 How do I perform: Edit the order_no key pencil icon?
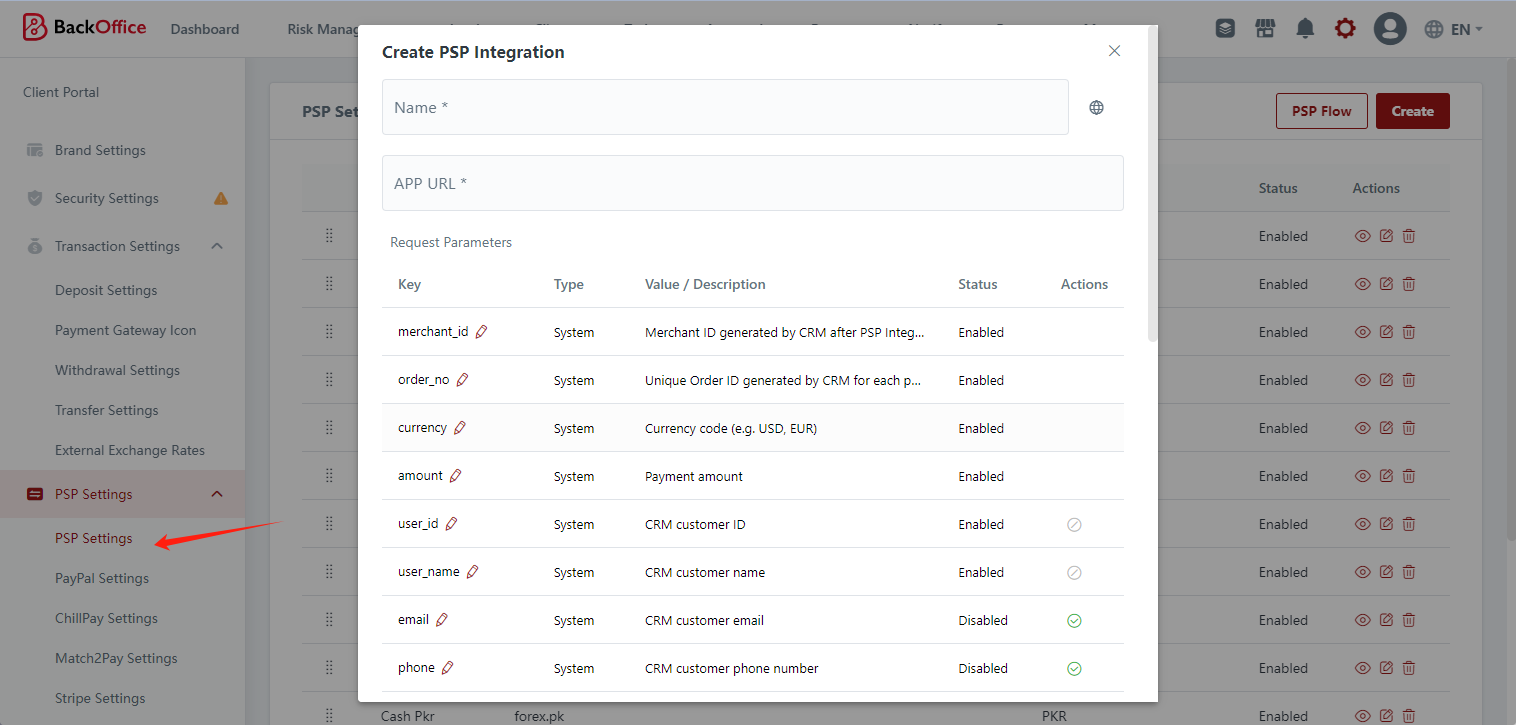tap(462, 380)
